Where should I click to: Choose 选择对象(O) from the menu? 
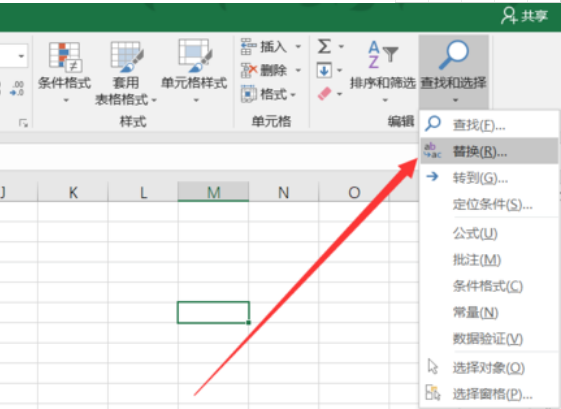[489, 367]
